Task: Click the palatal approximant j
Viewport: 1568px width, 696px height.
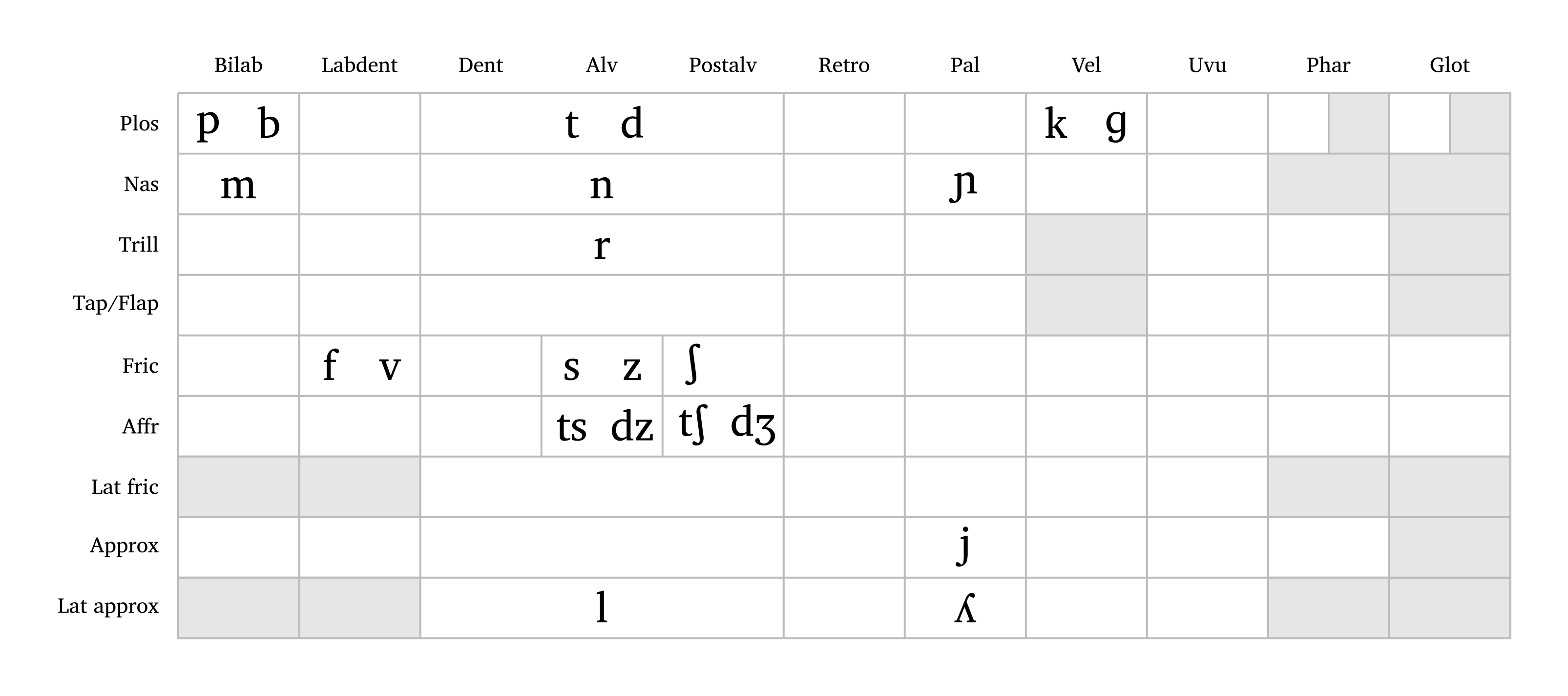Action: (x=963, y=546)
